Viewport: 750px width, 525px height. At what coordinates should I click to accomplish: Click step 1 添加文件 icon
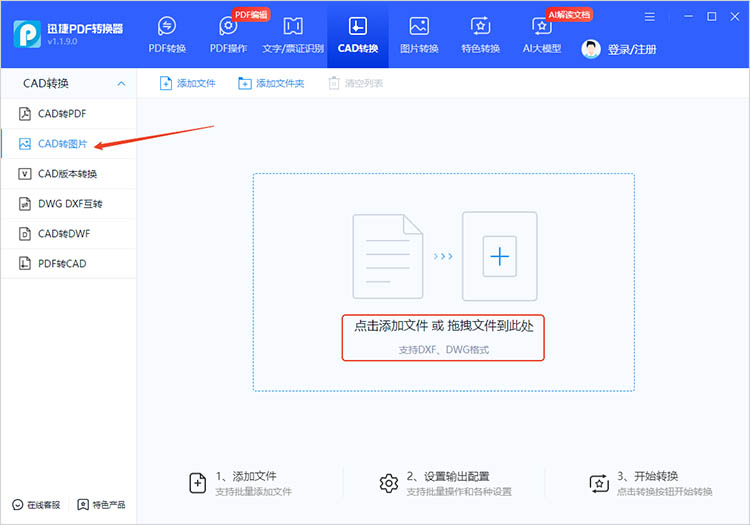tap(198, 483)
